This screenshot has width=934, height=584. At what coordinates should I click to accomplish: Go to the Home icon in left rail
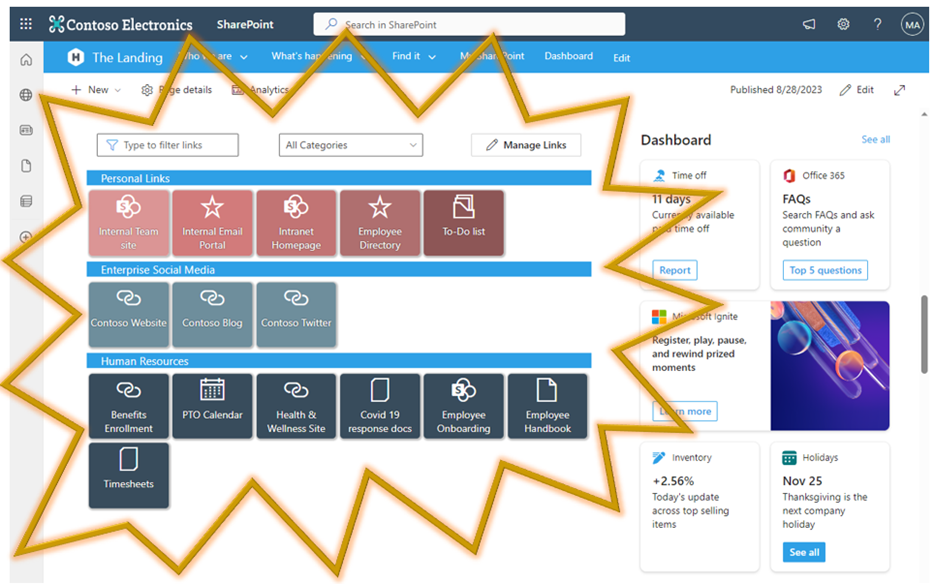tap(26, 60)
